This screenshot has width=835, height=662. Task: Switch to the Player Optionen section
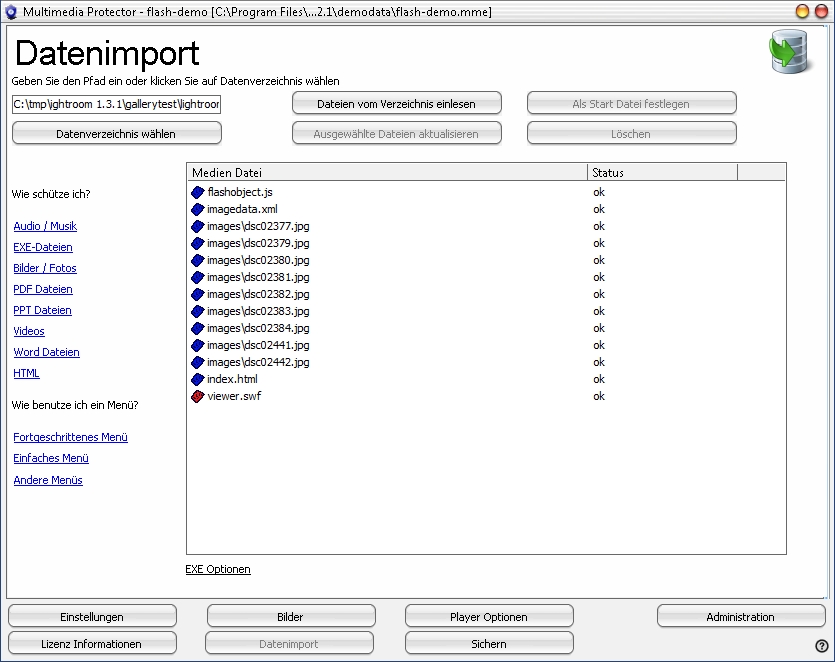tap(488, 617)
